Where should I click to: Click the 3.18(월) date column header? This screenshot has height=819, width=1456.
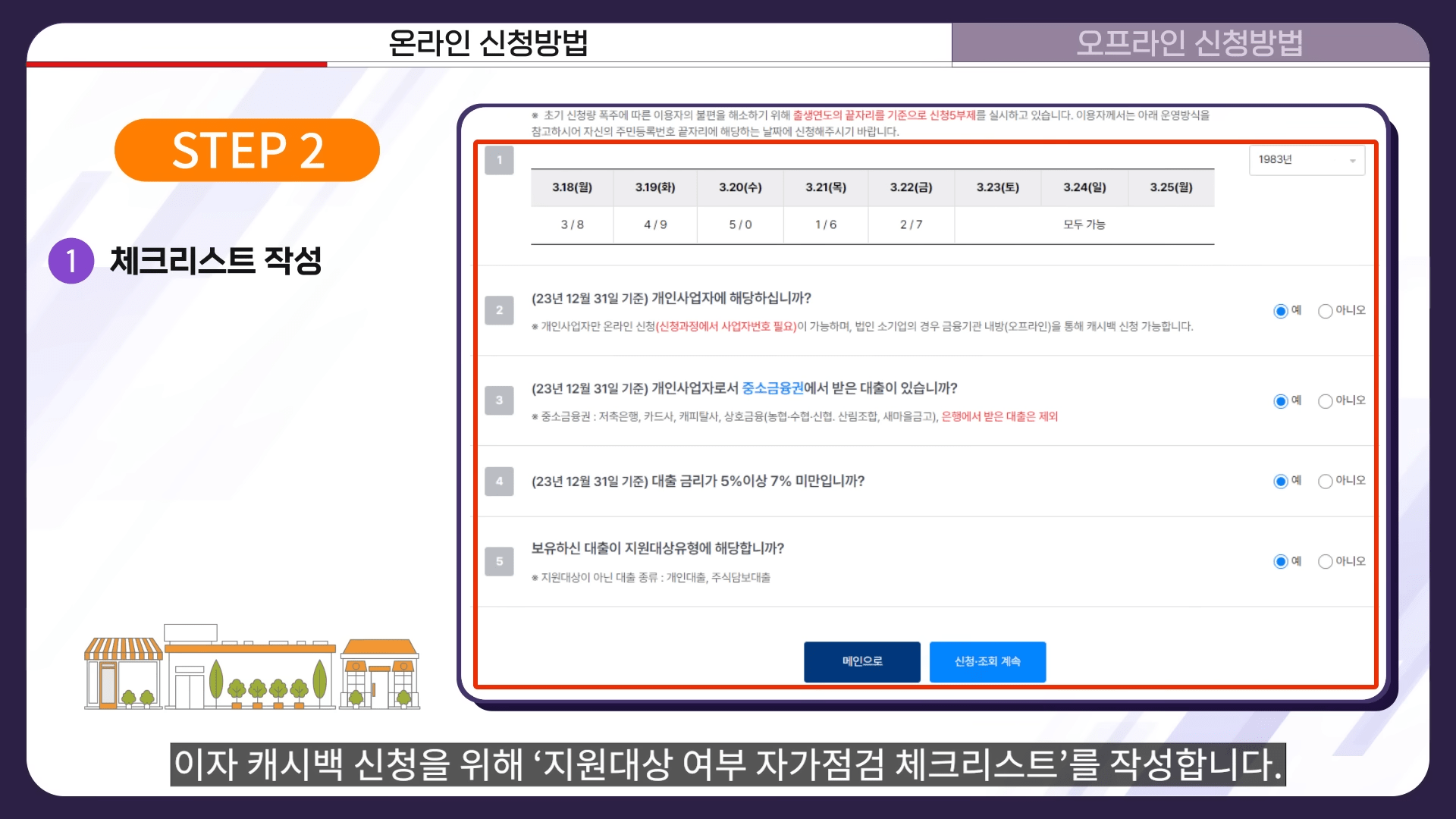(x=572, y=187)
